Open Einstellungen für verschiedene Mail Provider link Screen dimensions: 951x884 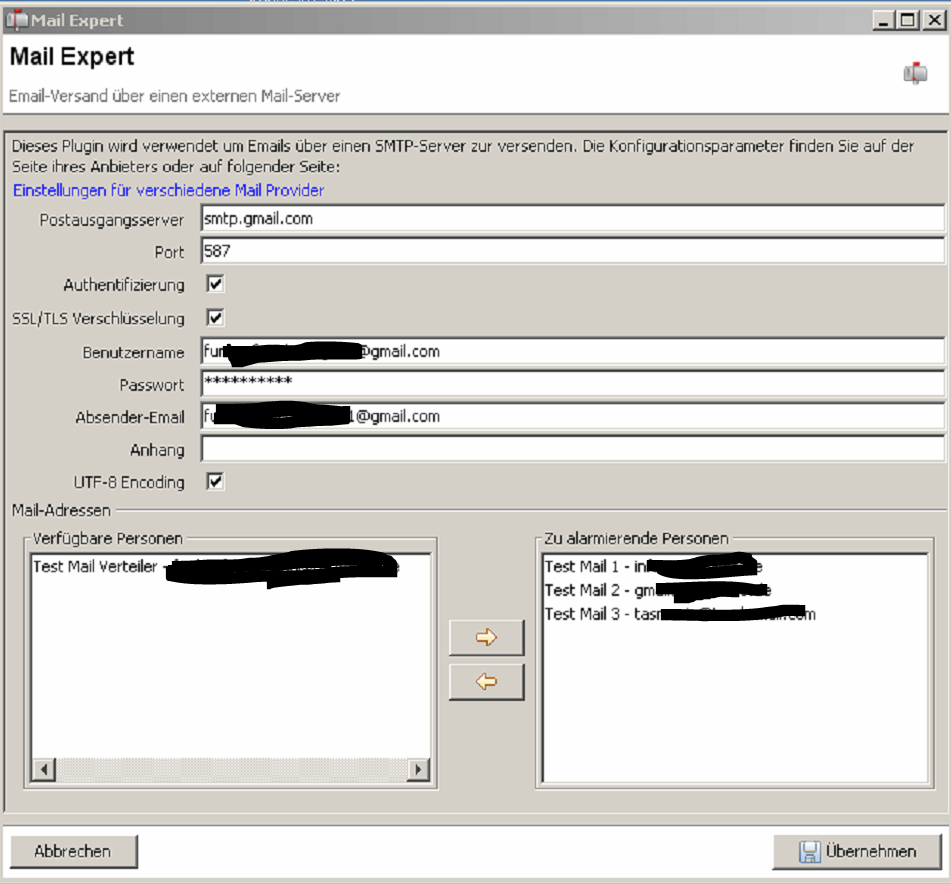[x=168, y=190]
